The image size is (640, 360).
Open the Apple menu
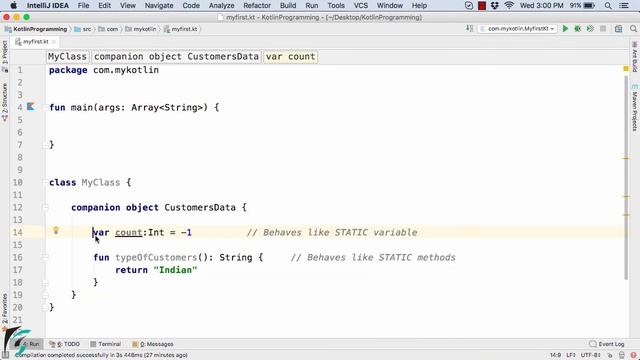point(13,6)
